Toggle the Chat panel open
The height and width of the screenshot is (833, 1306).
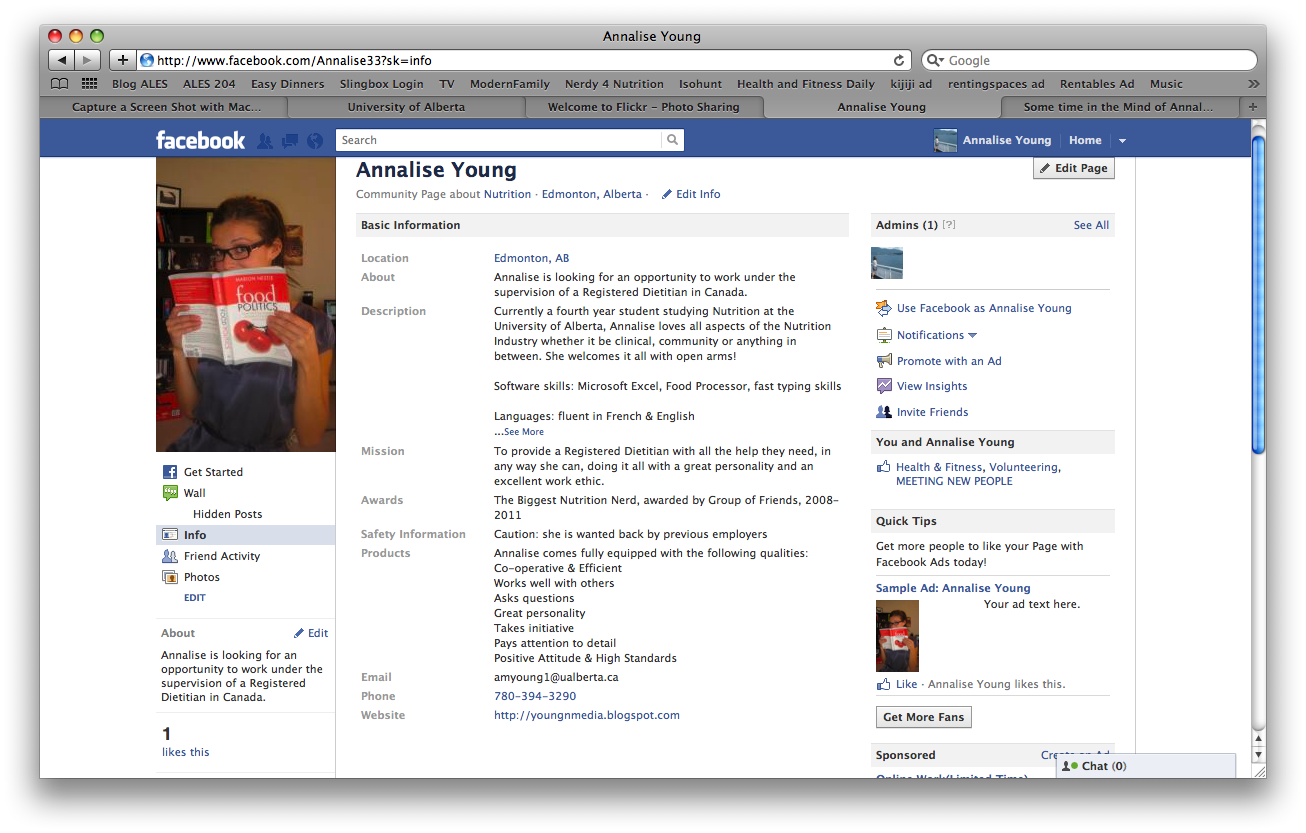coord(1095,766)
